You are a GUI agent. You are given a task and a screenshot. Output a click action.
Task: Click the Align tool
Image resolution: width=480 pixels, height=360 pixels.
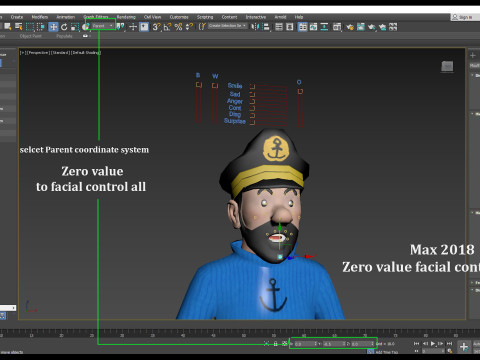point(266,27)
